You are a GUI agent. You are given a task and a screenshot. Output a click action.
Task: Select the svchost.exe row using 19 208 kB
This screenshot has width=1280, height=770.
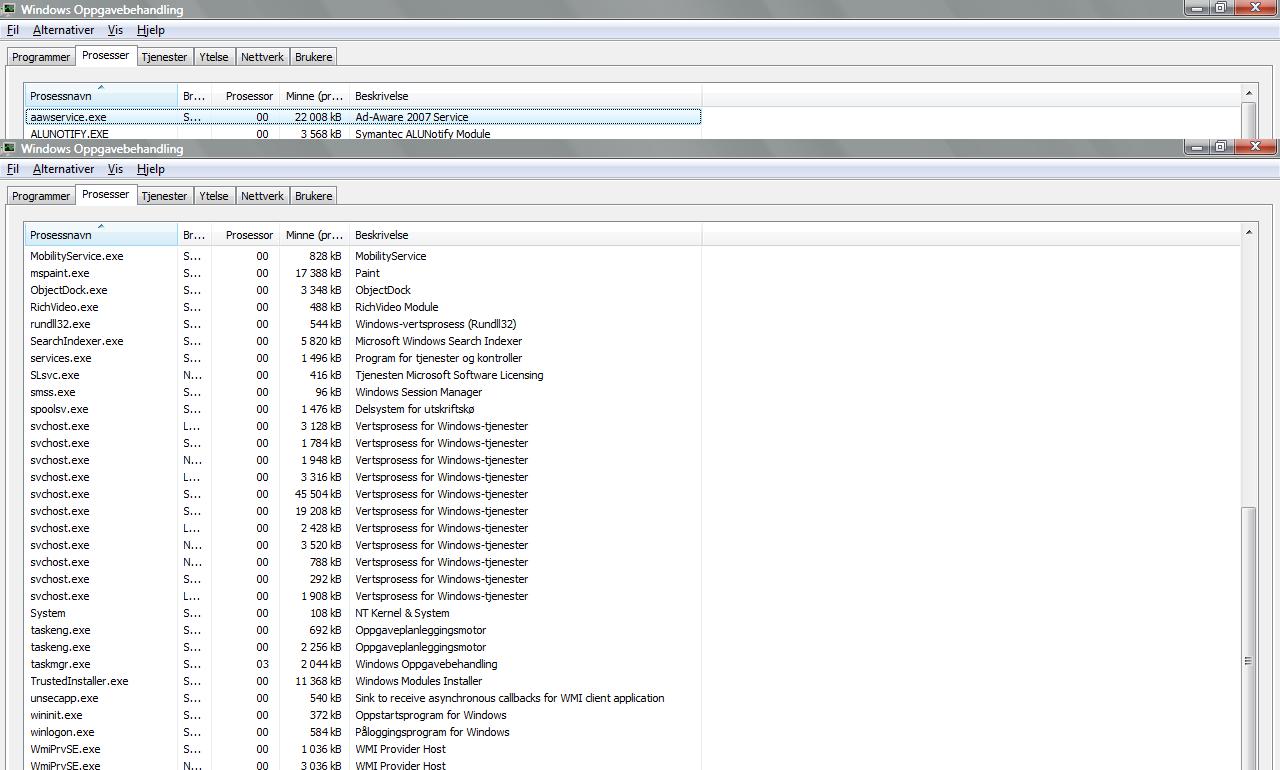363,511
